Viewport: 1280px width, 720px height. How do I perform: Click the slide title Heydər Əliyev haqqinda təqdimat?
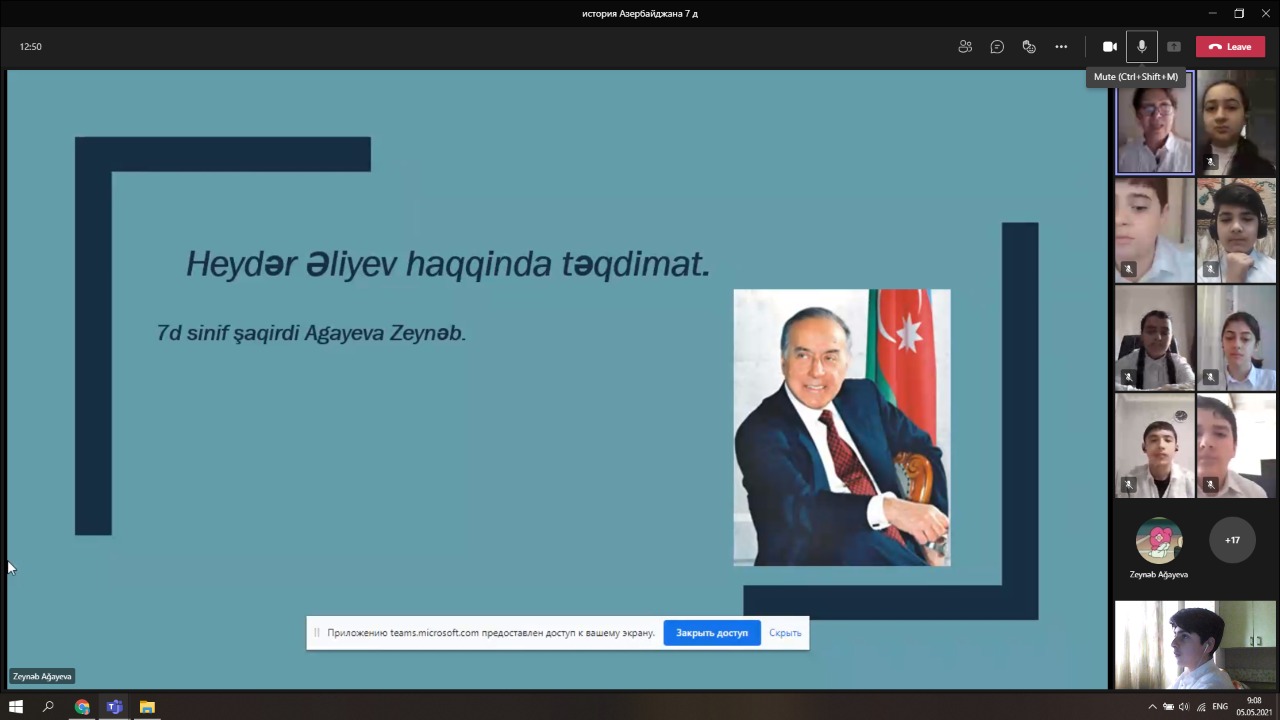[448, 264]
